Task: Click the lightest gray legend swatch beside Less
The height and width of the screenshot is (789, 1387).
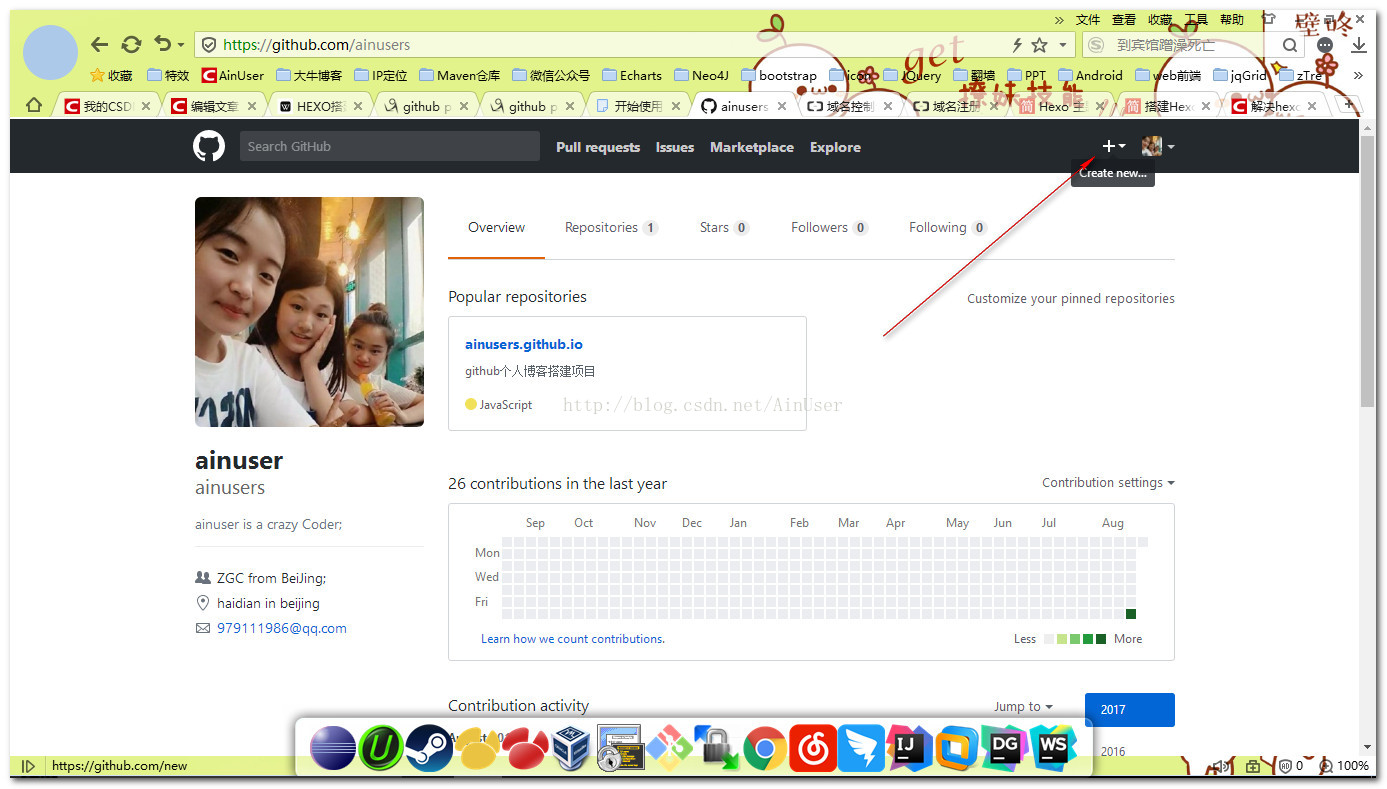Action: click(x=1049, y=639)
